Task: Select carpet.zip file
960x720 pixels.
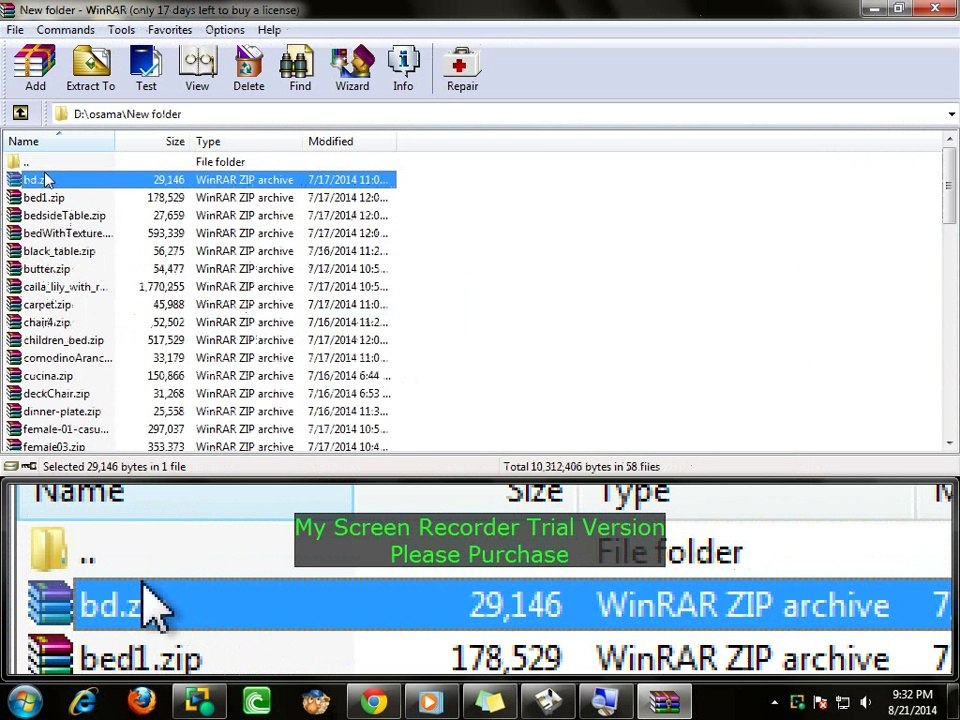Action: pos(200,304)
